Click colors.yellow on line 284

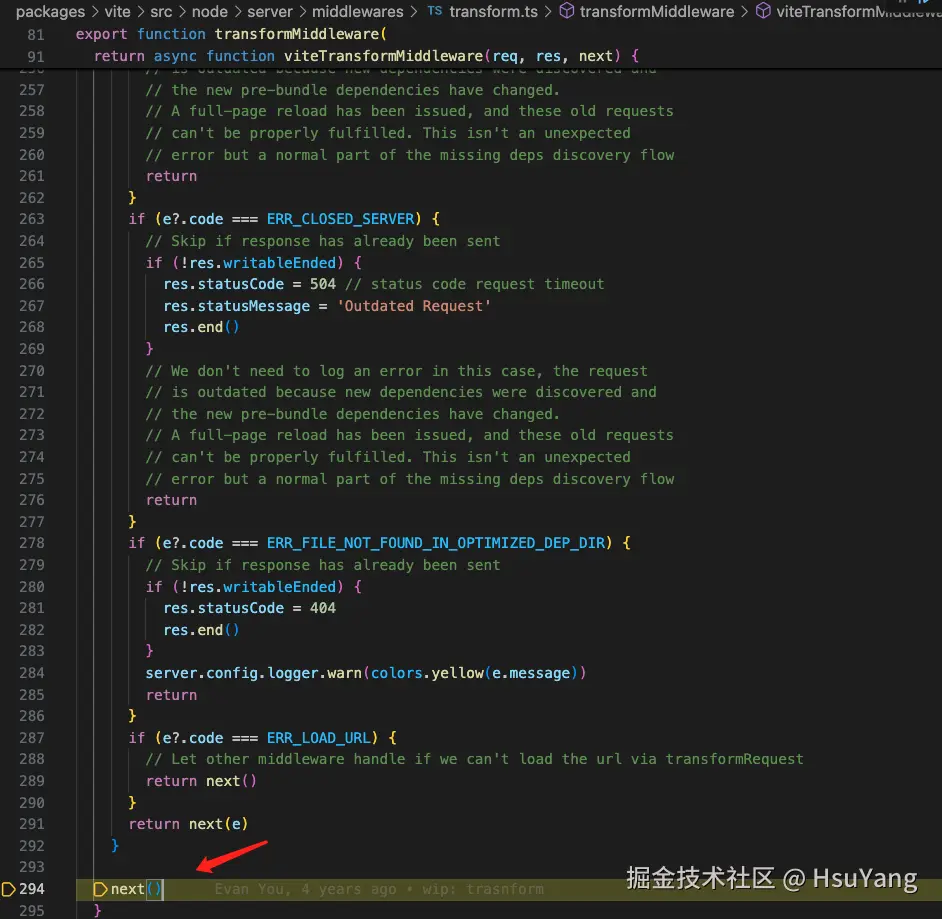(427, 673)
